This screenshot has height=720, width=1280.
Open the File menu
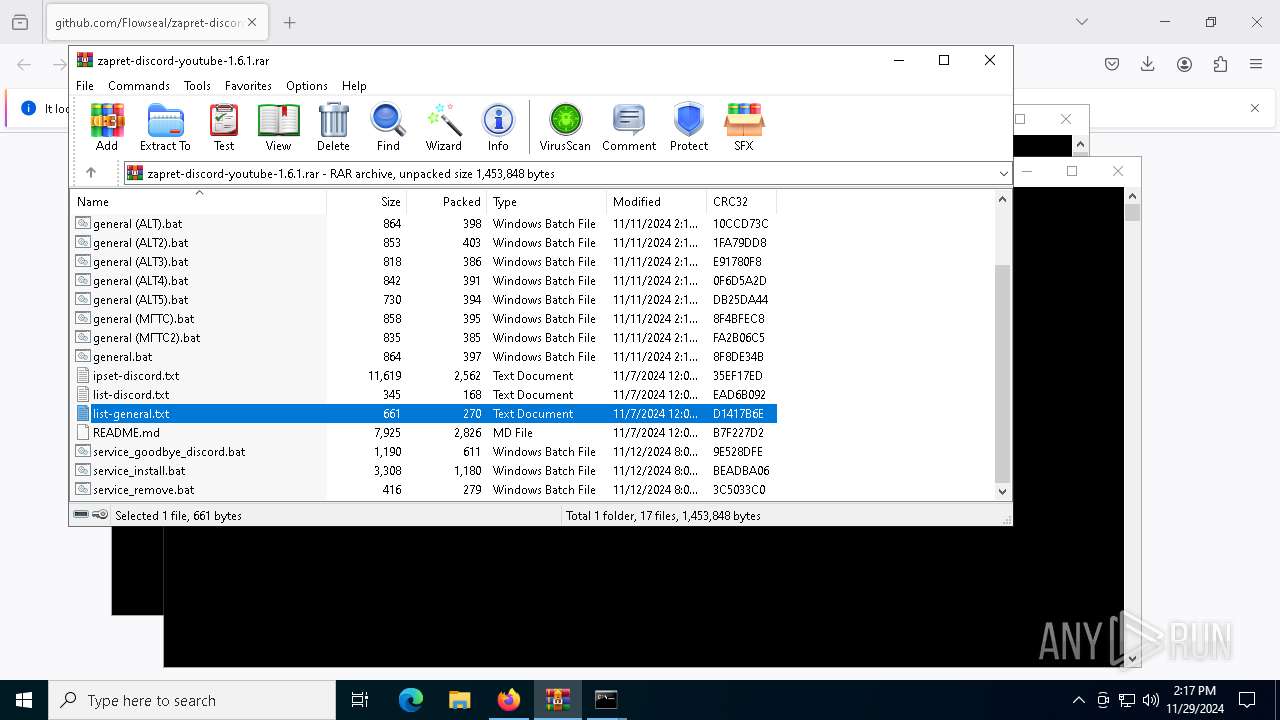pyautogui.click(x=85, y=86)
